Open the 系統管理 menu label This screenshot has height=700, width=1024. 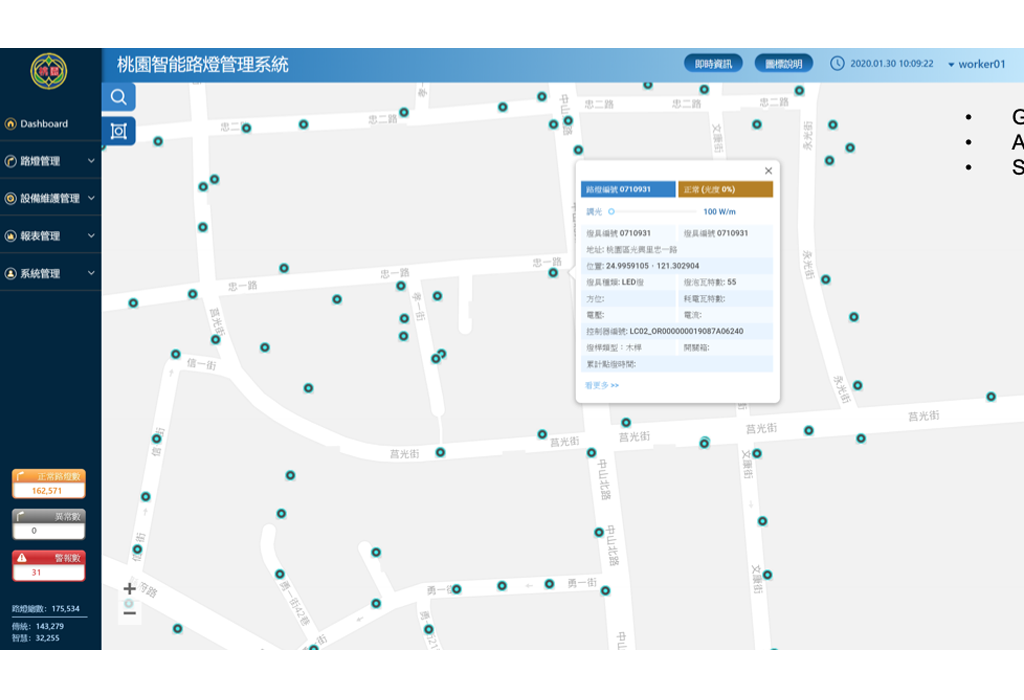pyautogui.click(x=40, y=274)
